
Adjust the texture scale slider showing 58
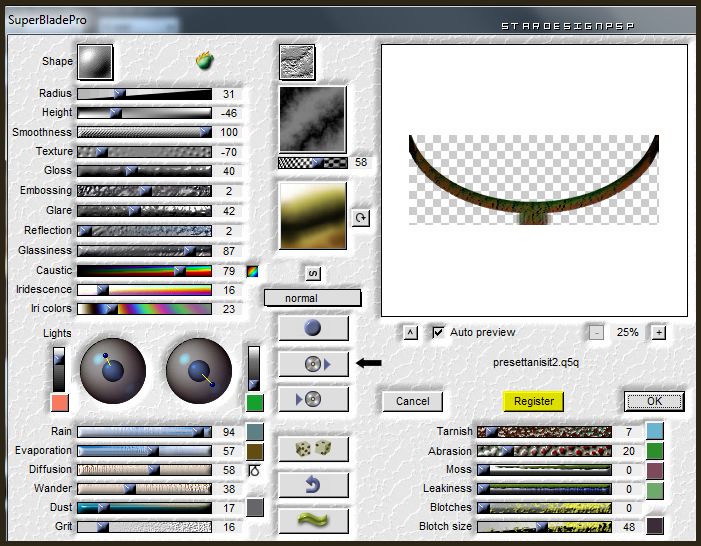click(x=312, y=163)
